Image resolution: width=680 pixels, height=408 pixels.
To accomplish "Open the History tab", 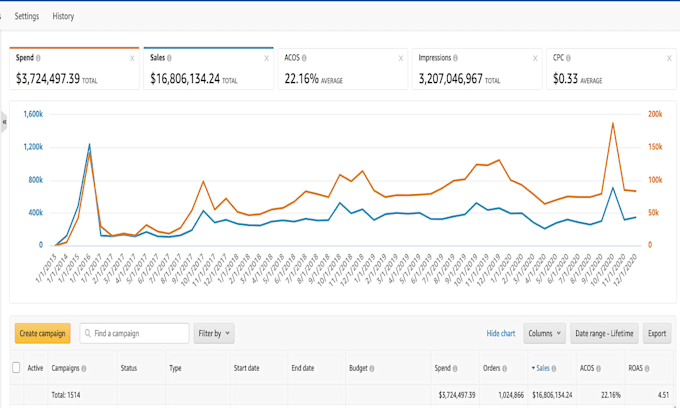I will point(63,16).
